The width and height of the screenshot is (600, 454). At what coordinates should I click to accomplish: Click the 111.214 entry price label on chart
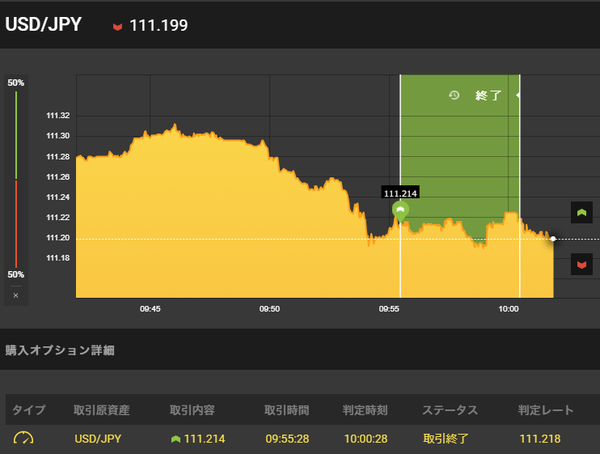(x=400, y=193)
